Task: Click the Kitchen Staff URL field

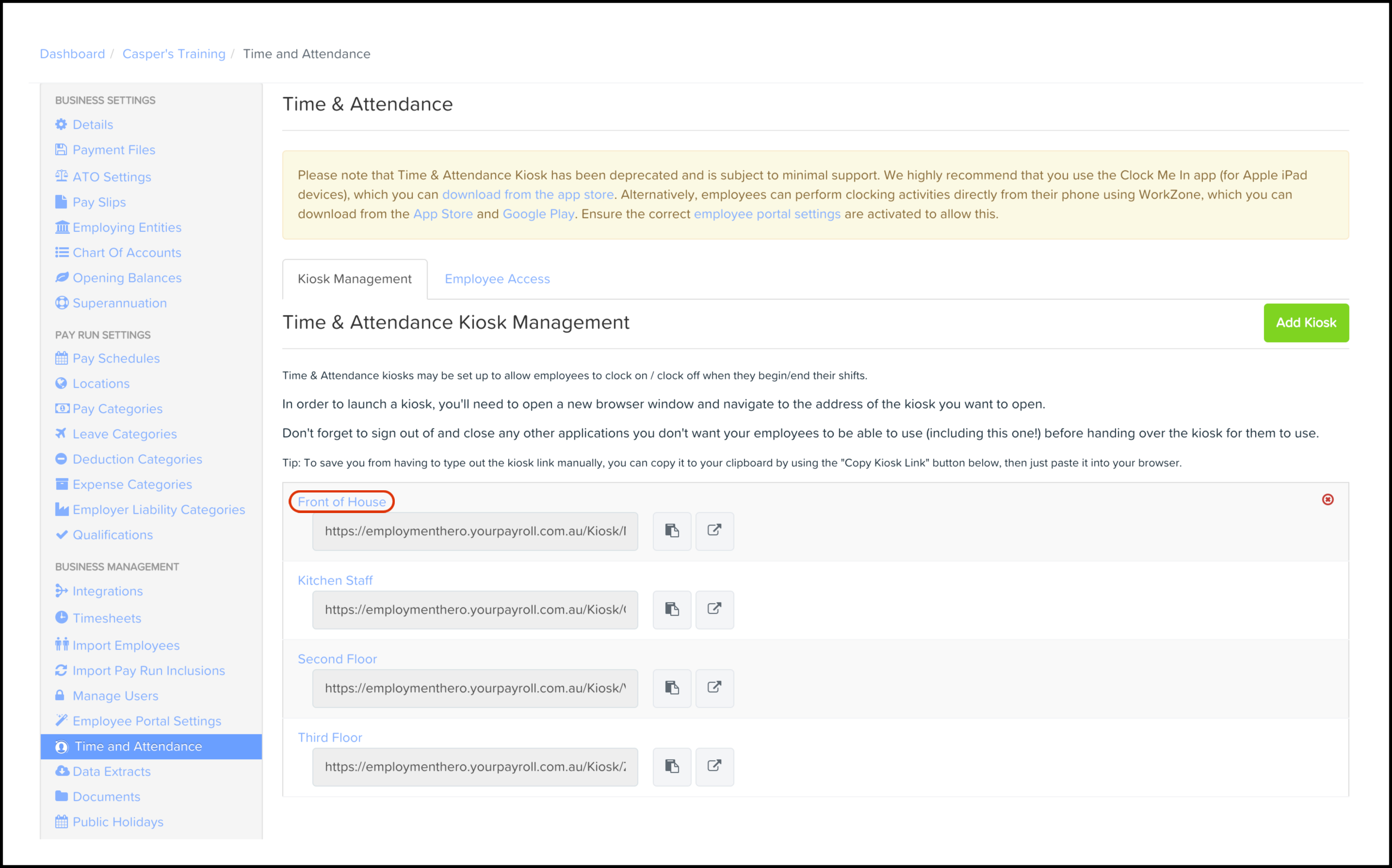Action: [x=475, y=610]
